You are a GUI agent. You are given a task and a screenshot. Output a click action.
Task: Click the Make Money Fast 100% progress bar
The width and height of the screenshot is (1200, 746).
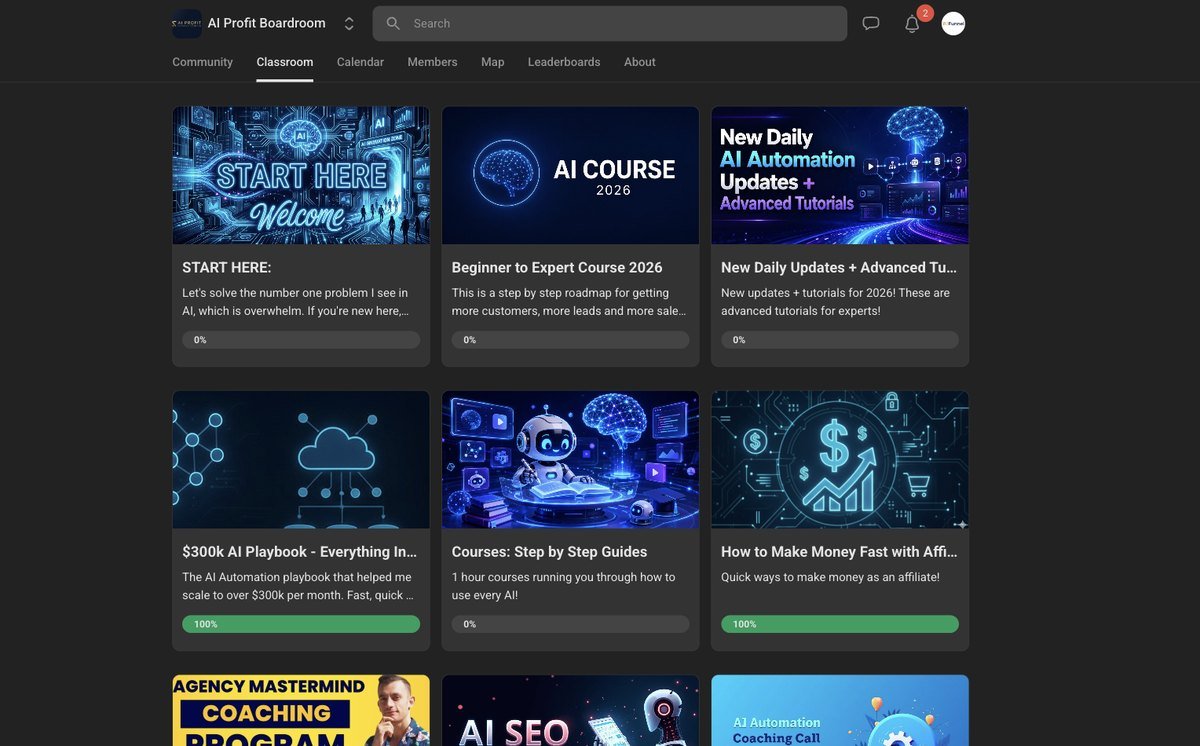click(840, 624)
